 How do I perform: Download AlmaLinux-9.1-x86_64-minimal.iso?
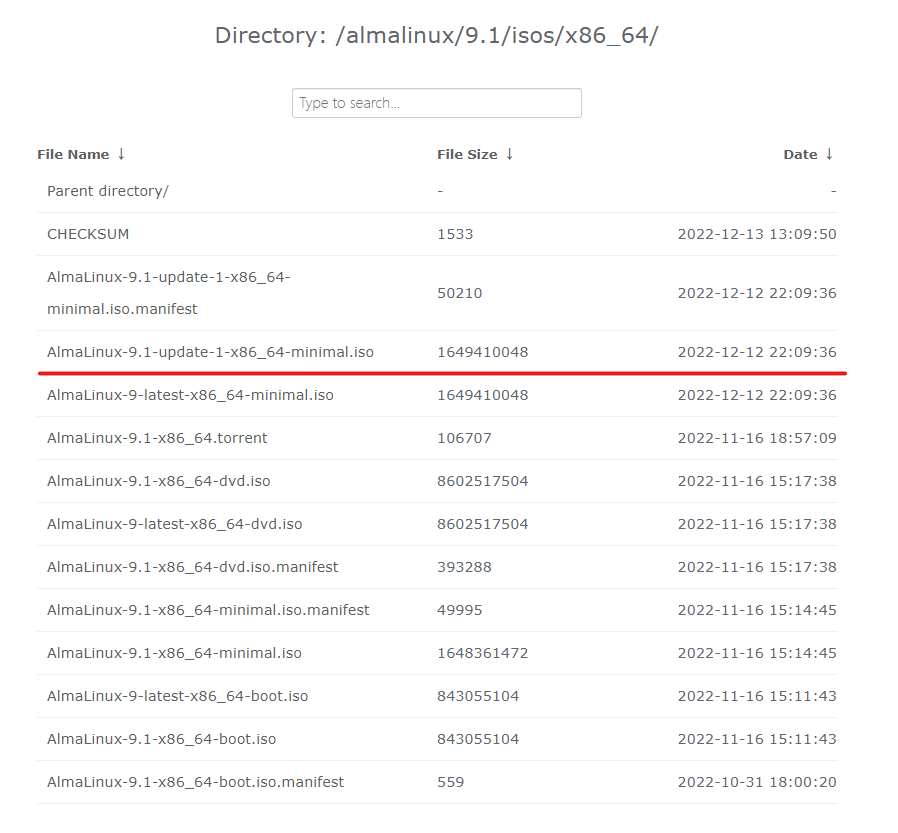coord(174,653)
